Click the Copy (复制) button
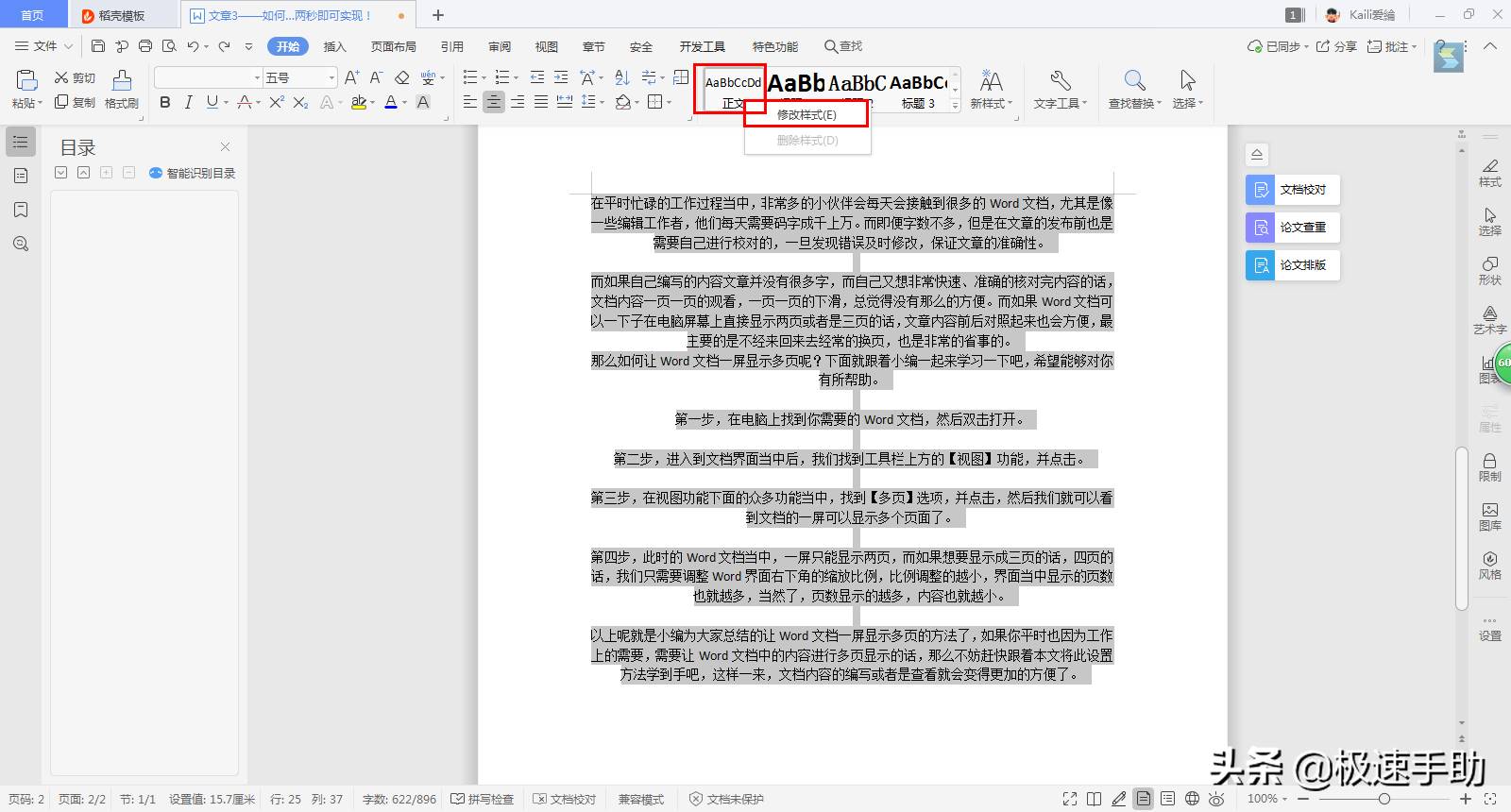This screenshot has height=812, width=1511. pos(76,102)
